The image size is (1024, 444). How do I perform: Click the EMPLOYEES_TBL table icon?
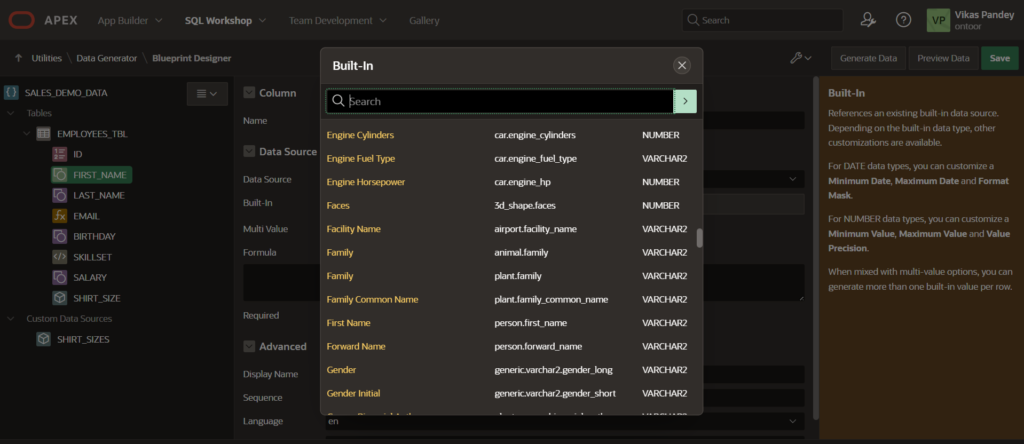(43, 133)
